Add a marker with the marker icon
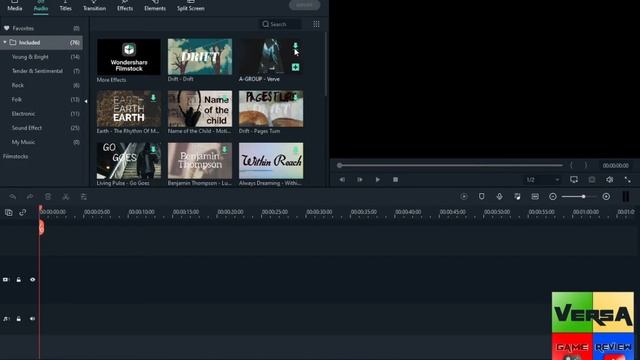Viewport: 640px width, 360px height. point(482,197)
